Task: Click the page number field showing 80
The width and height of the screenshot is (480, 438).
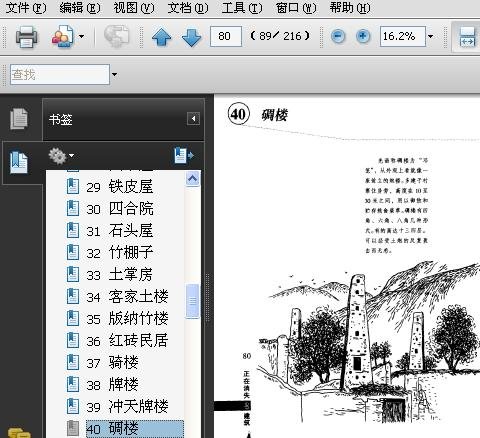Action: tap(226, 36)
